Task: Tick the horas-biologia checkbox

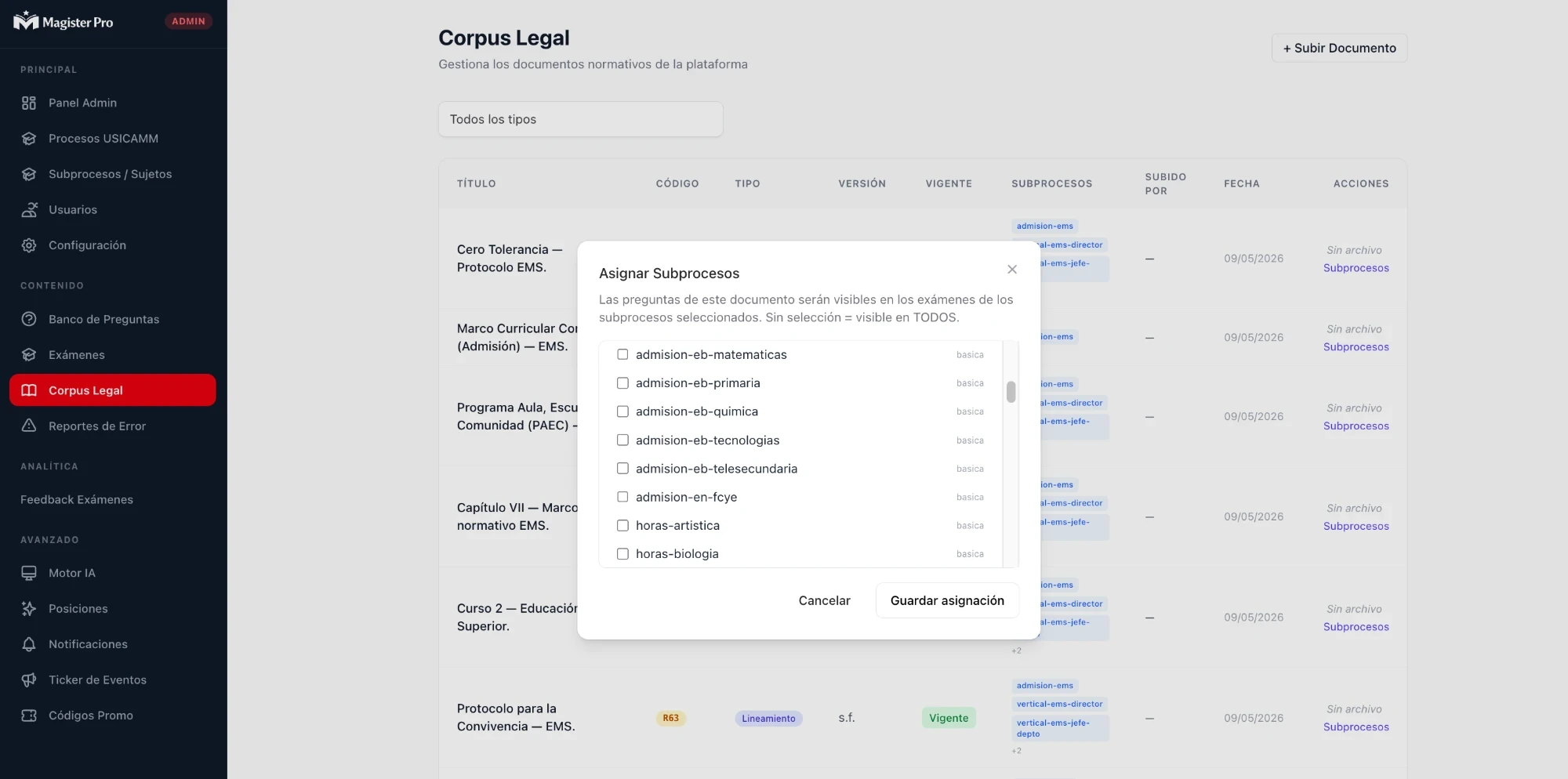Action: point(622,554)
